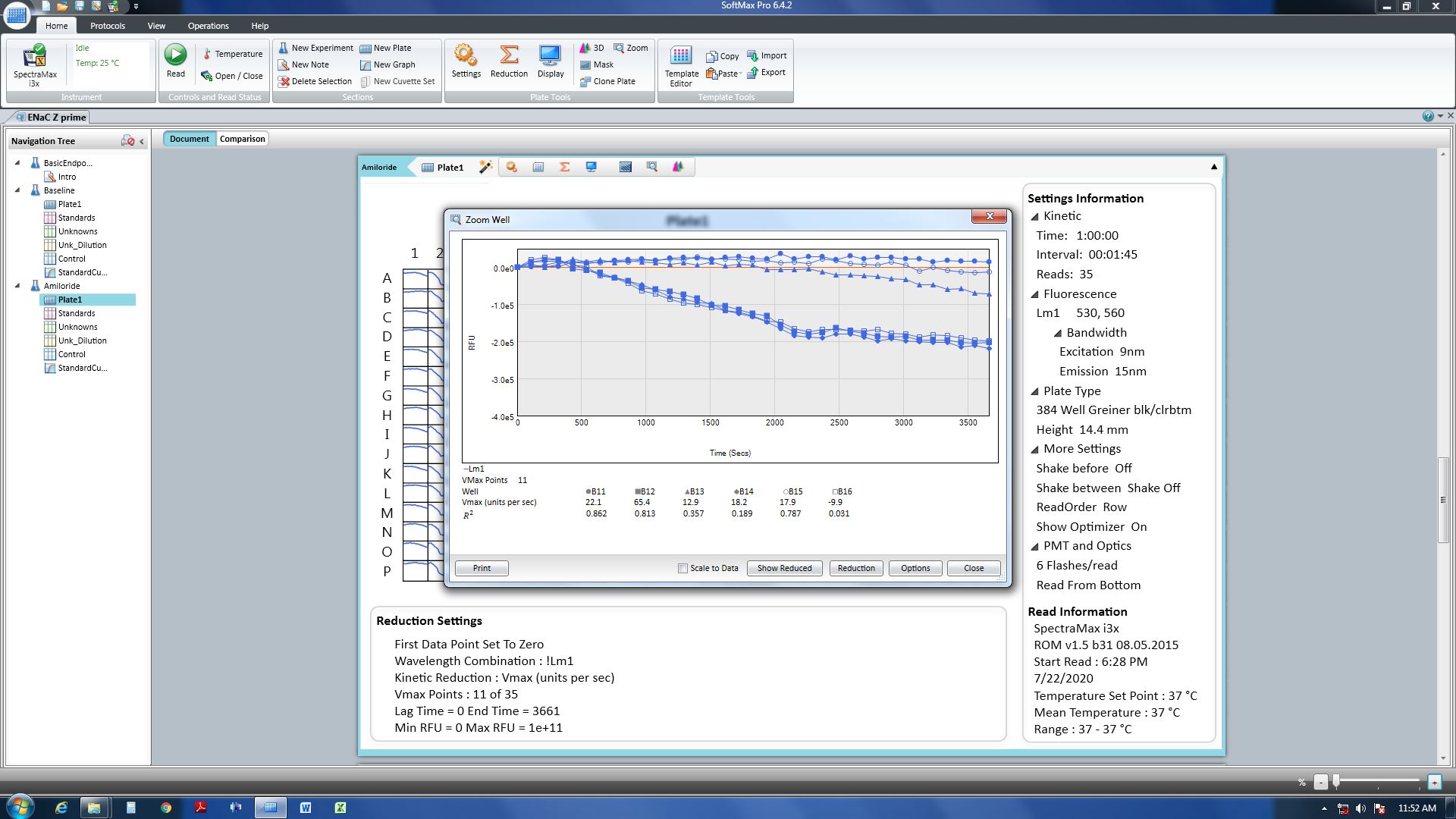Collapse the Baseline tree node
1456x819 pixels.
pyautogui.click(x=17, y=190)
